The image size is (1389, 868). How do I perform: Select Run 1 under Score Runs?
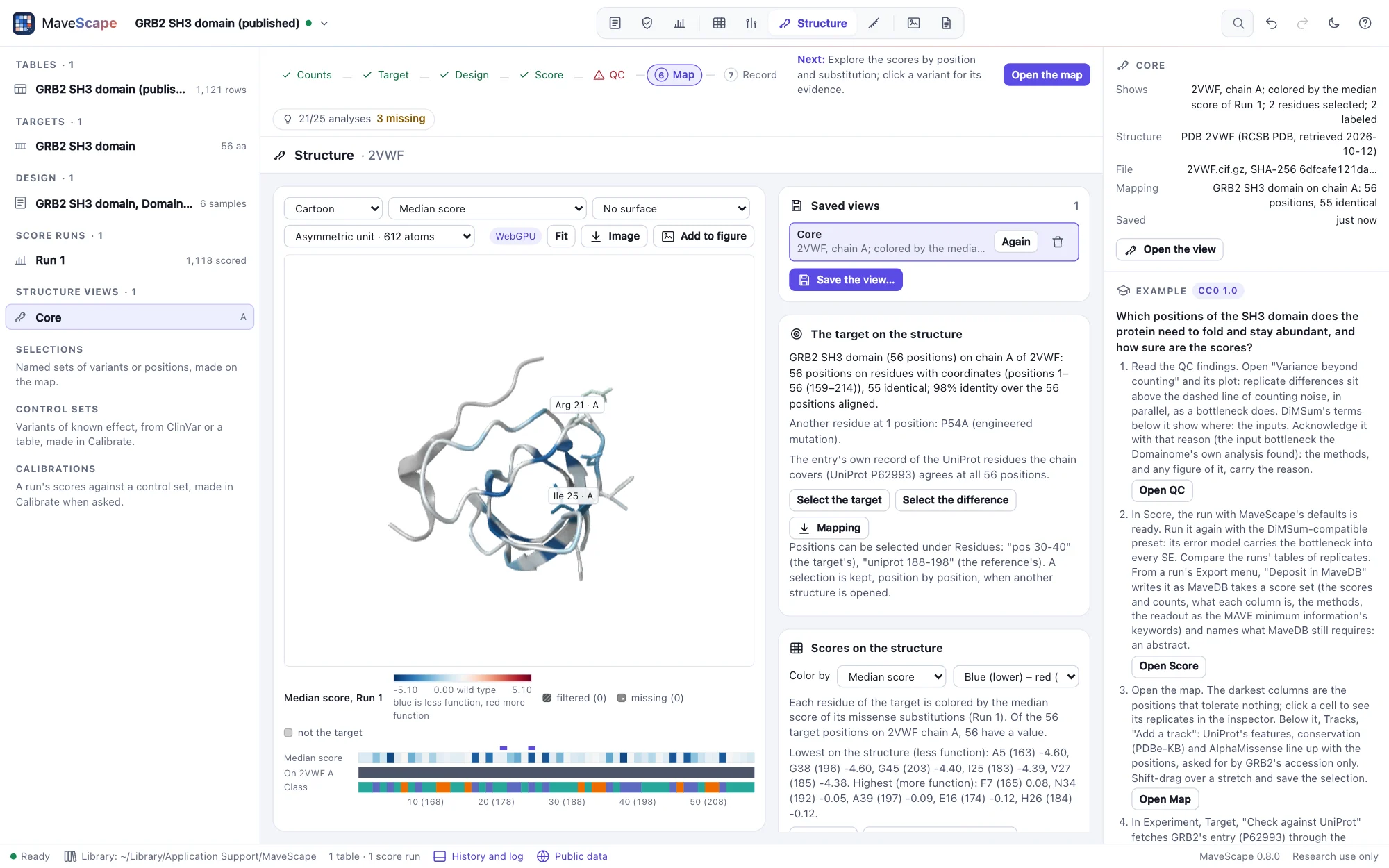coord(130,260)
